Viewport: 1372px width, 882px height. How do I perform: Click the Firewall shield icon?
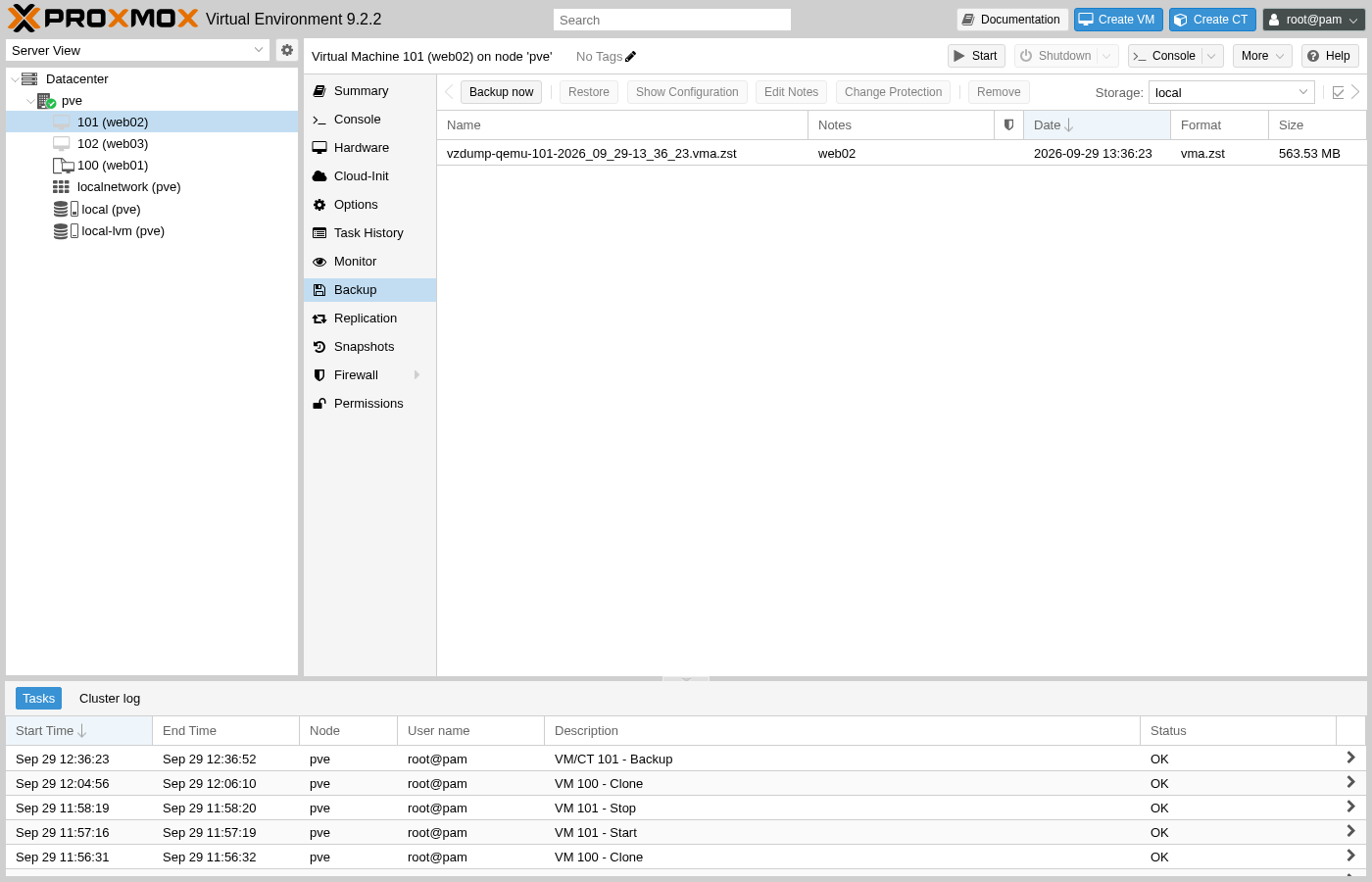(319, 375)
